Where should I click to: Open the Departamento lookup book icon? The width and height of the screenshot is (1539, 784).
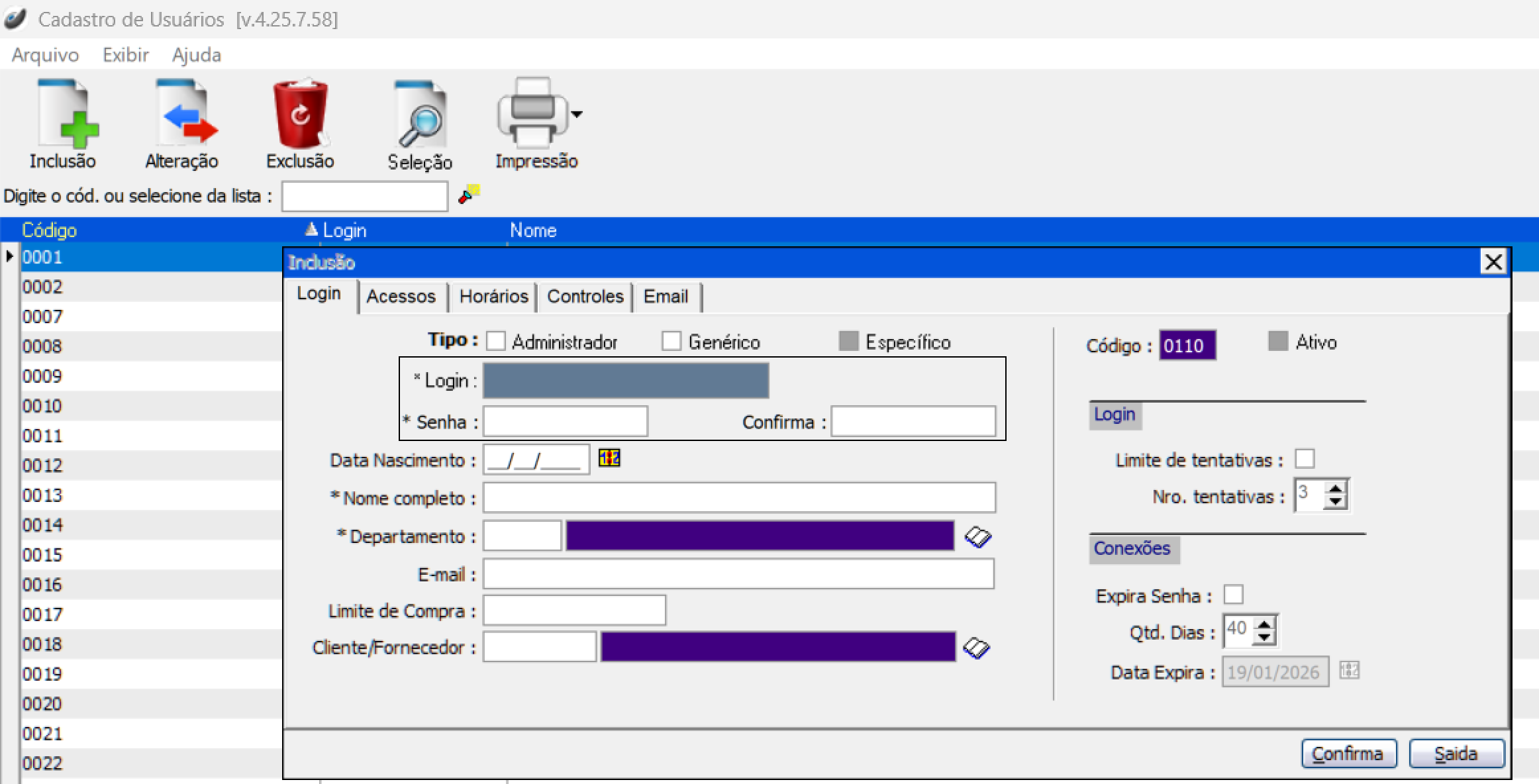[x=977, y=536]
